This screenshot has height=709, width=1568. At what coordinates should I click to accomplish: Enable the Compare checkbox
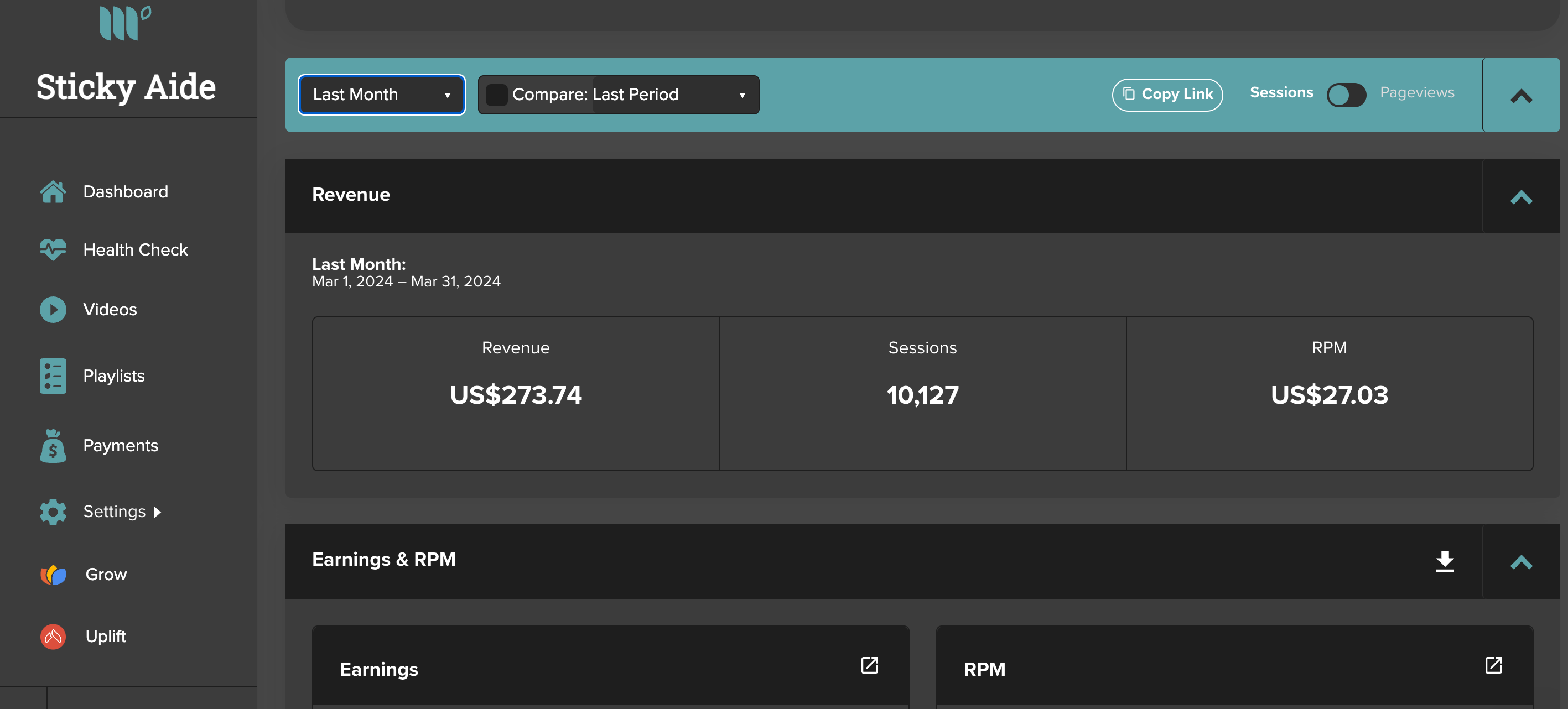click(x=496, y=95)
